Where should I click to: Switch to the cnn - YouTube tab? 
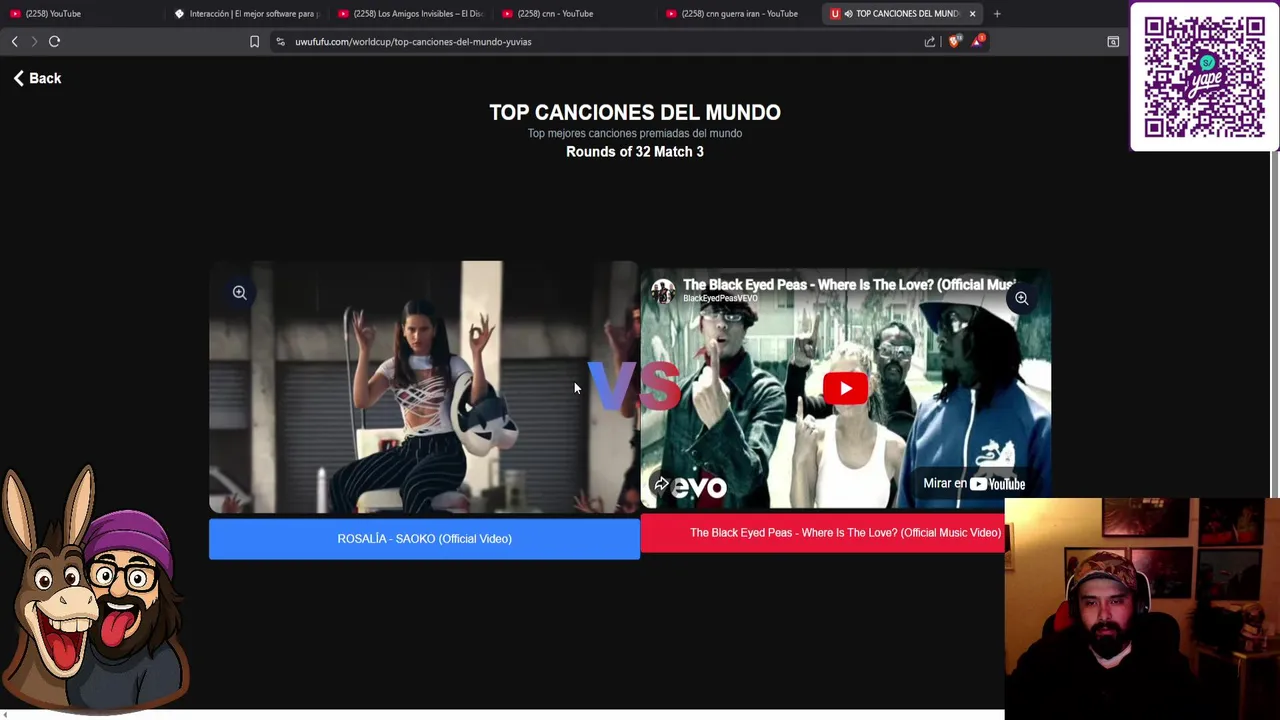pyautogui.click(x=574, y=14)
